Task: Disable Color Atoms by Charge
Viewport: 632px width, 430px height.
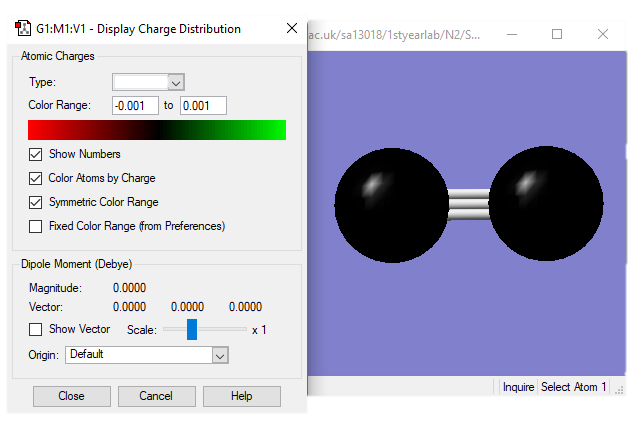Action: tap(35, 178)
